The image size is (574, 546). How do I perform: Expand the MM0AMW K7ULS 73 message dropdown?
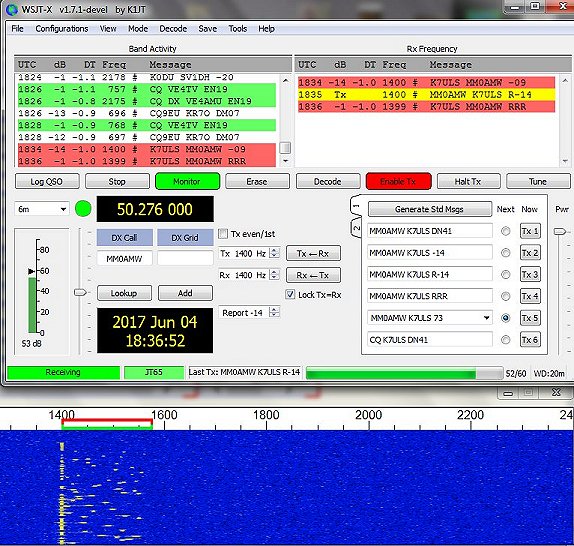[x=486, y=318]
